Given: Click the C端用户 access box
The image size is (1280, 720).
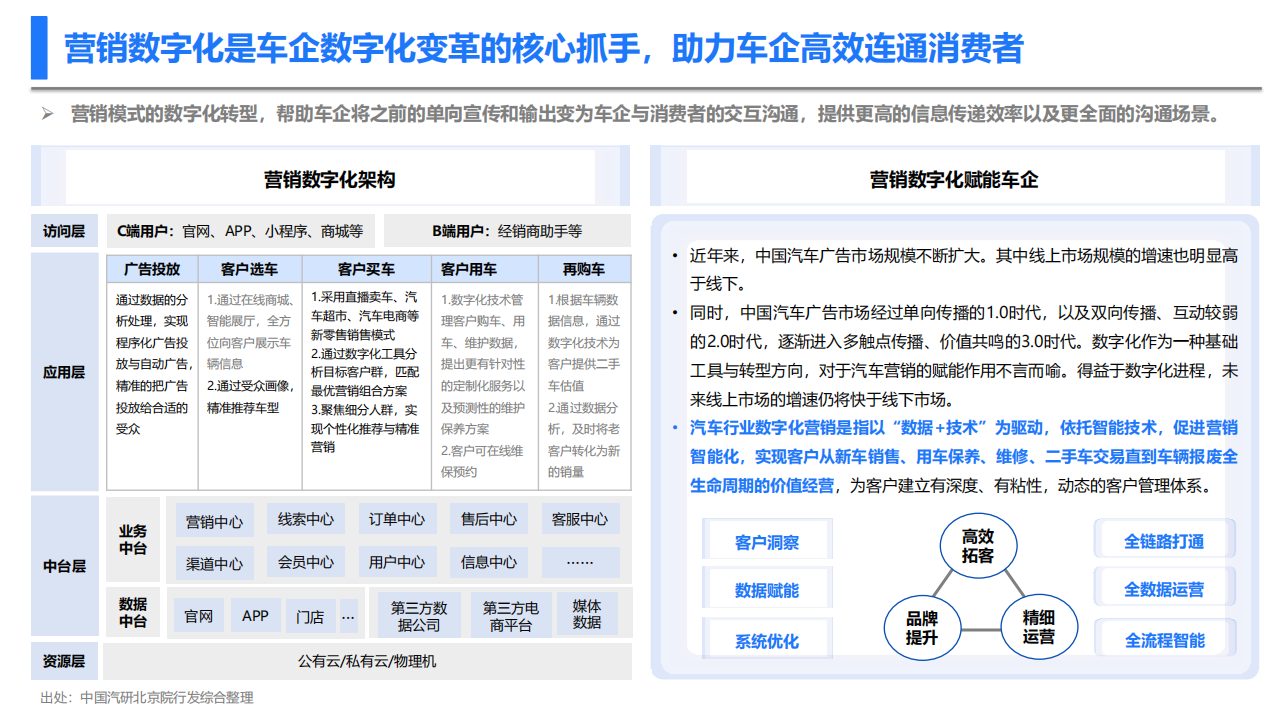Looking at the screenshot, I should click(240, 231).
